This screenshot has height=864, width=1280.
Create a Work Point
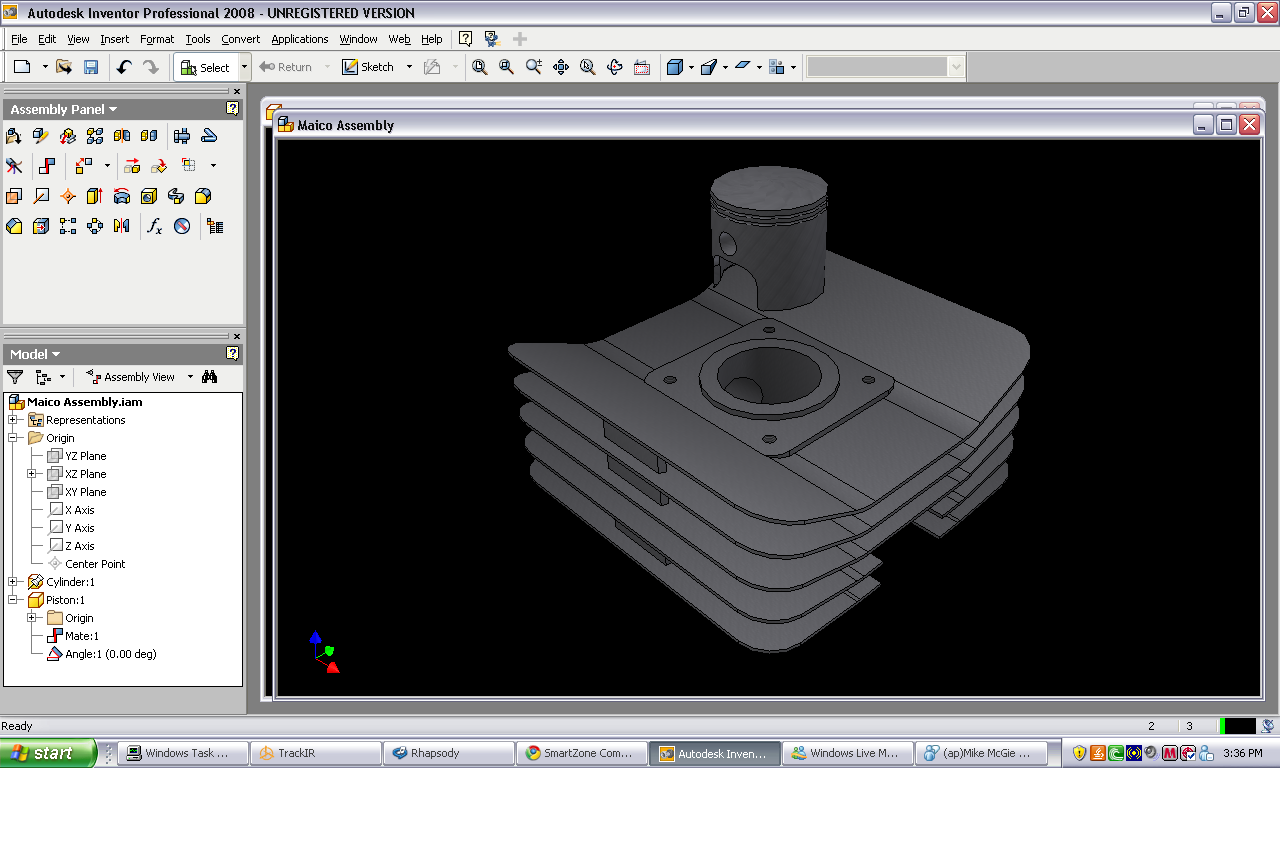[x=68, y=196]
